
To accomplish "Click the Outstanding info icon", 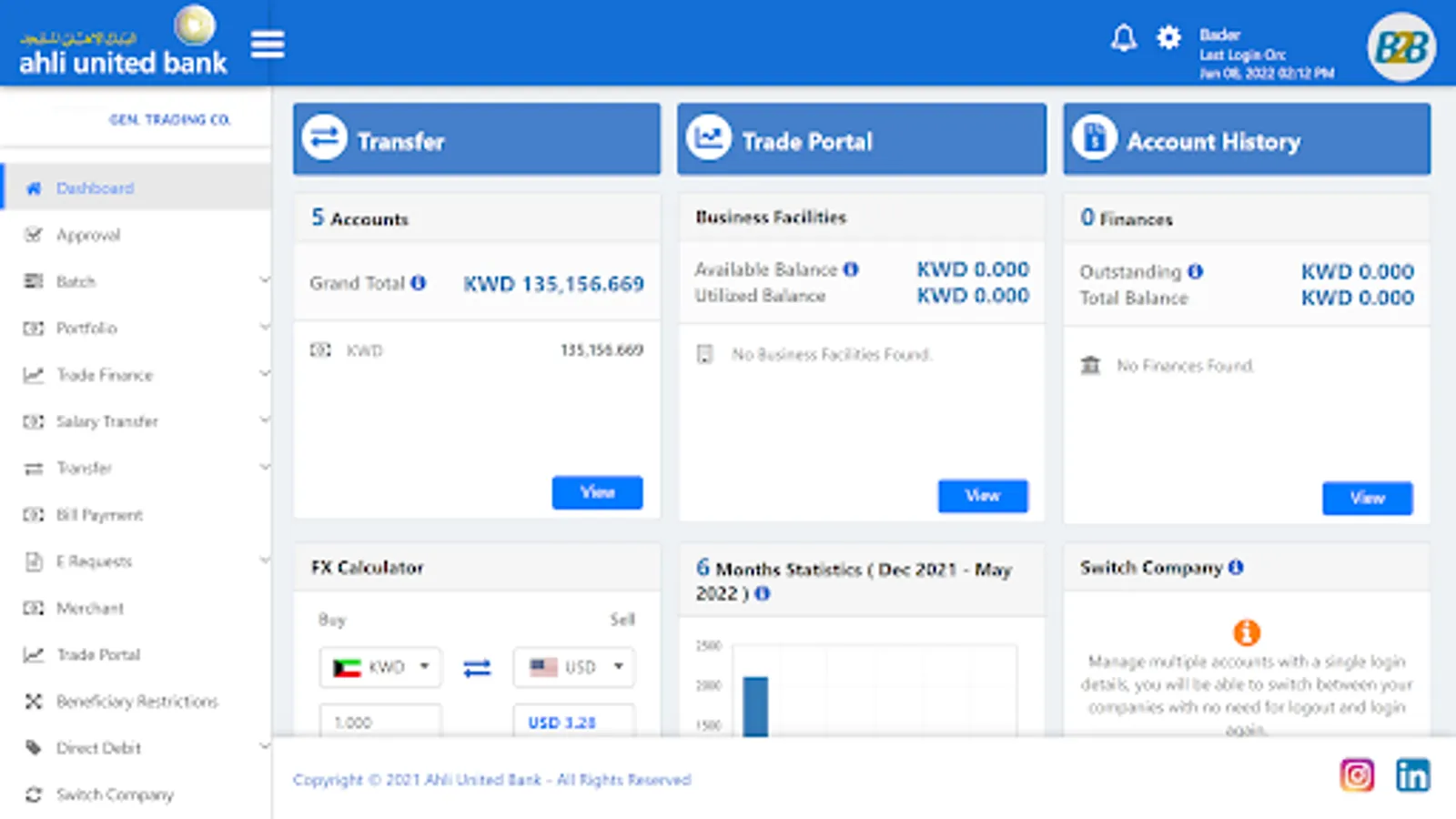I will click(x=1195, y=271).
